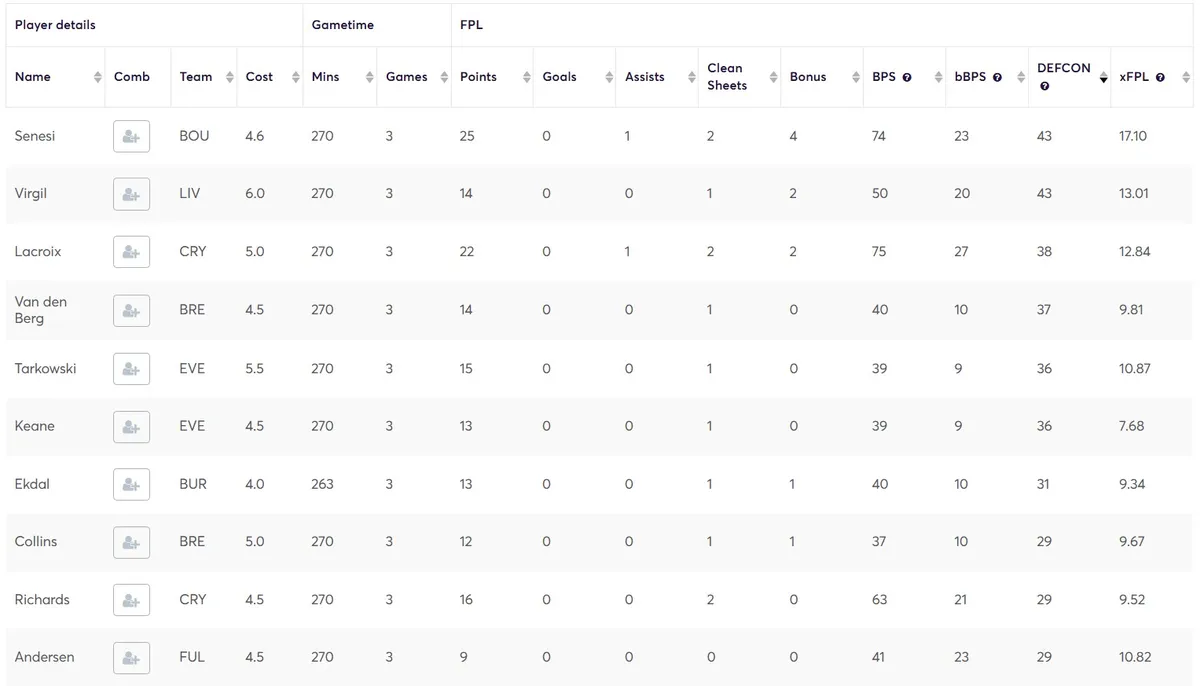Select player name Andersen
Viewport: 1200px width, 686px height.
[x=45, y=658]
